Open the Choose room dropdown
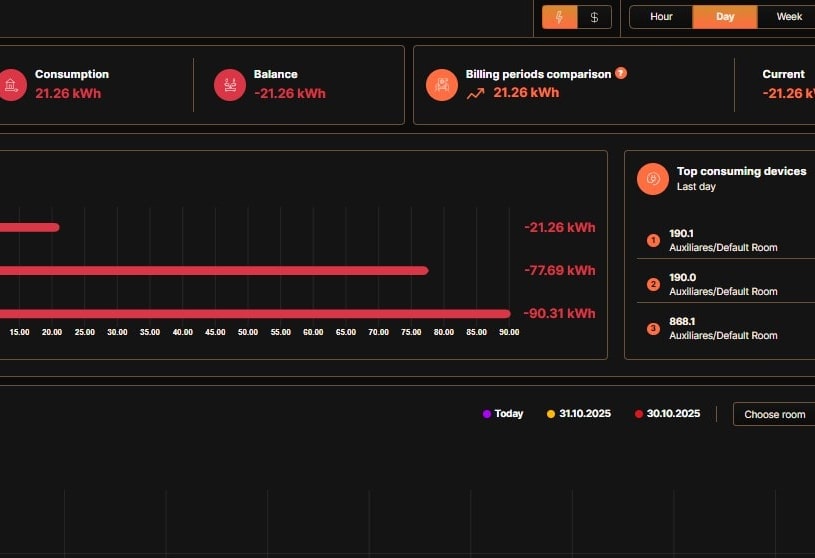This screenshot has width=815, height=558. tap(774, 414)
